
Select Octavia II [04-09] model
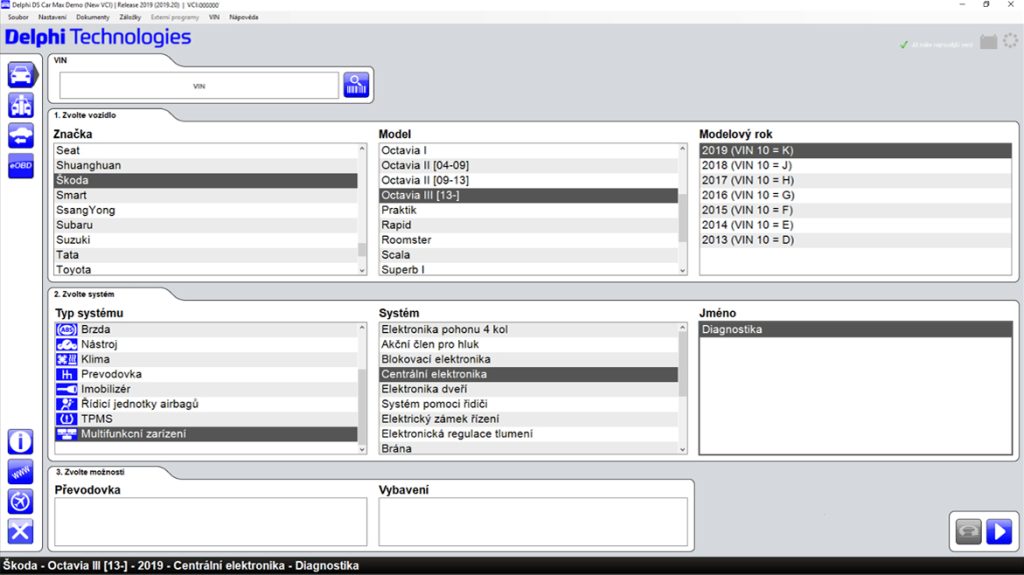(x=528, y=165)
